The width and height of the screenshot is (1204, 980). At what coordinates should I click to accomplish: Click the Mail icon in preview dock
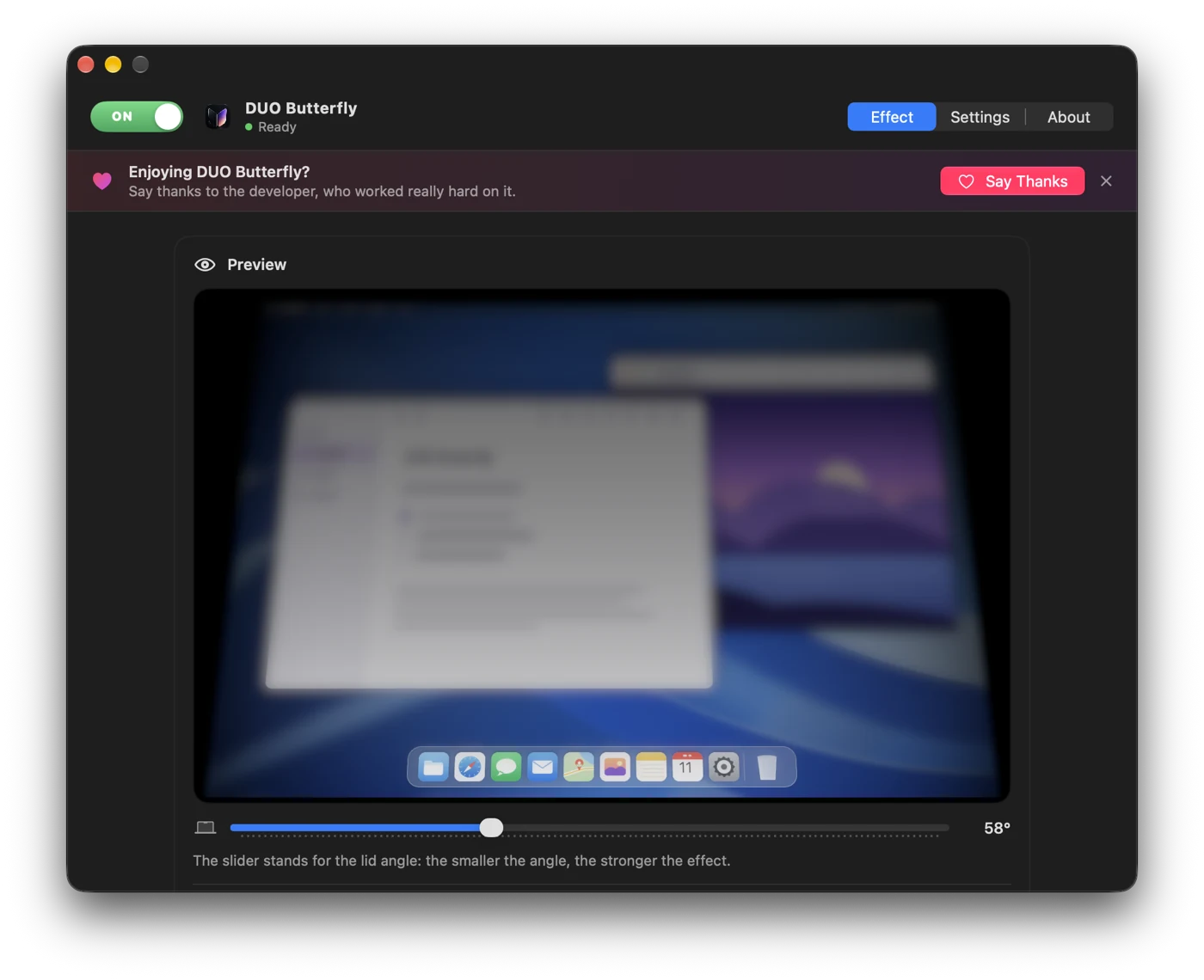(x=542, y=766)
